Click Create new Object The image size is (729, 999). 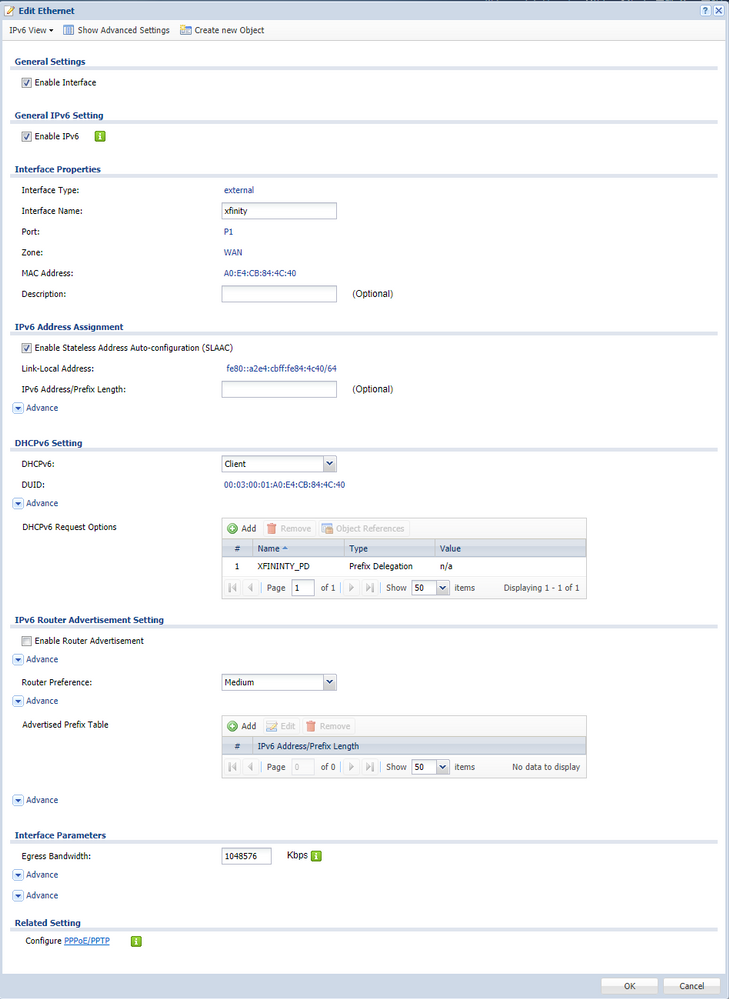coord(222,30)
